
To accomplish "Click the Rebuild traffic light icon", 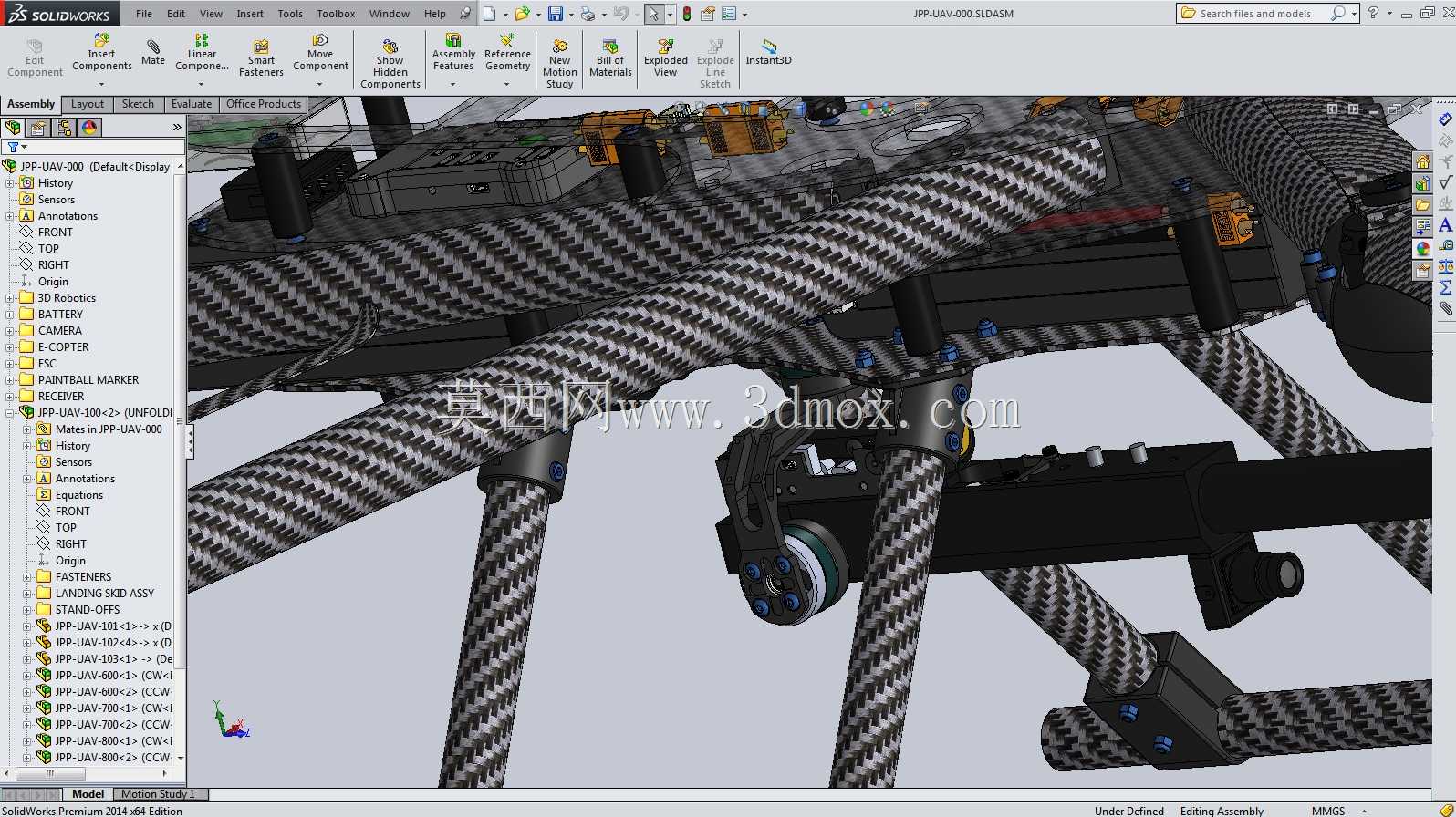I will point(687,14).
